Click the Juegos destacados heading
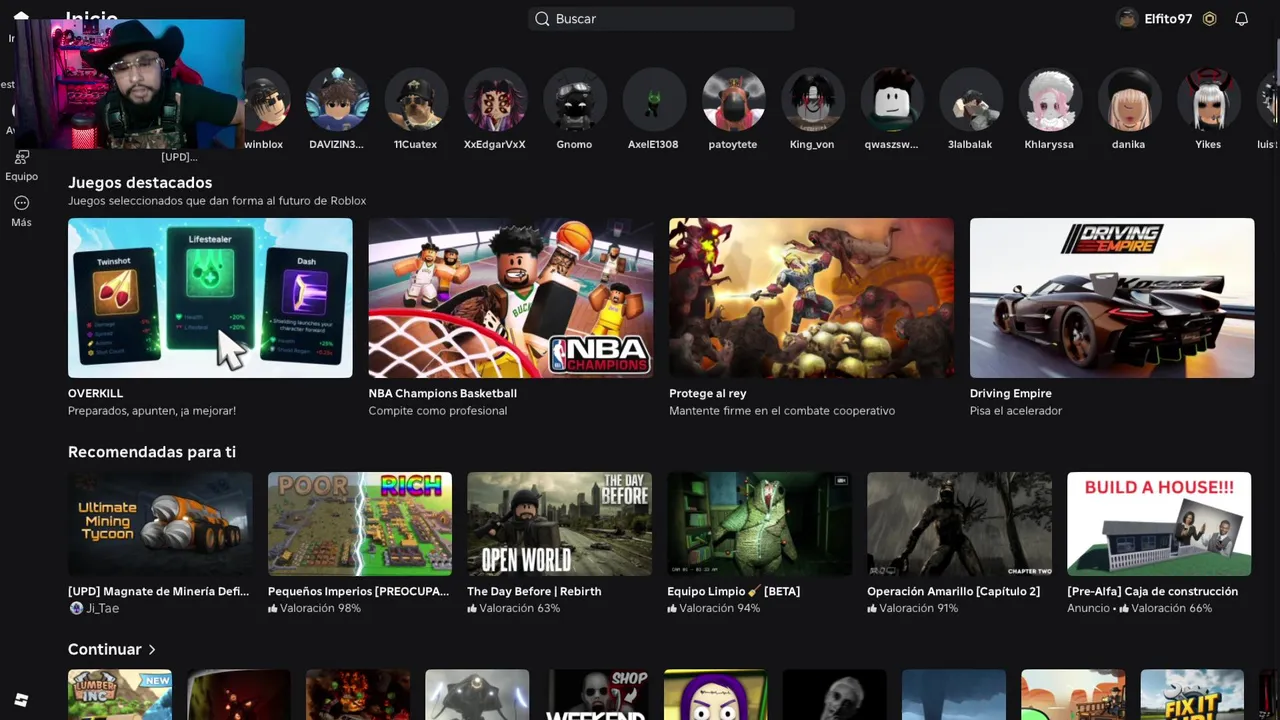 tap(140, 183)
